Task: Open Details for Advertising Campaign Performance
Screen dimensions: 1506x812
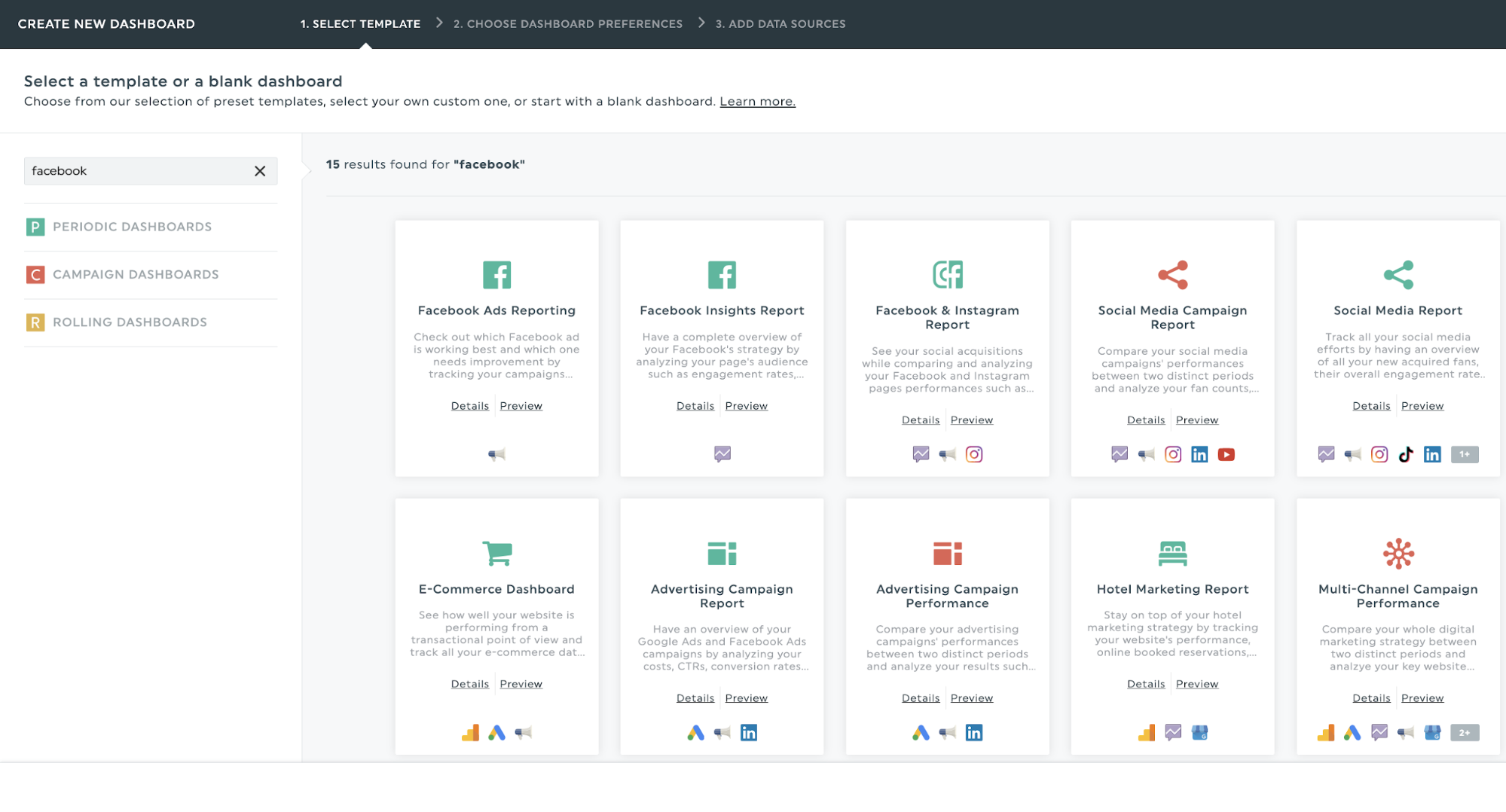Action: [x=921, y=698]
